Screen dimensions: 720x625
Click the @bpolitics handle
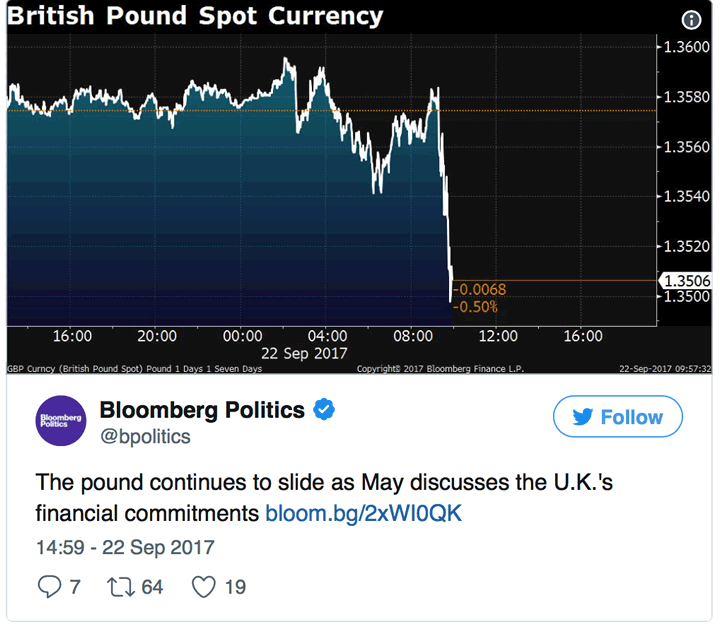[145, 437]
